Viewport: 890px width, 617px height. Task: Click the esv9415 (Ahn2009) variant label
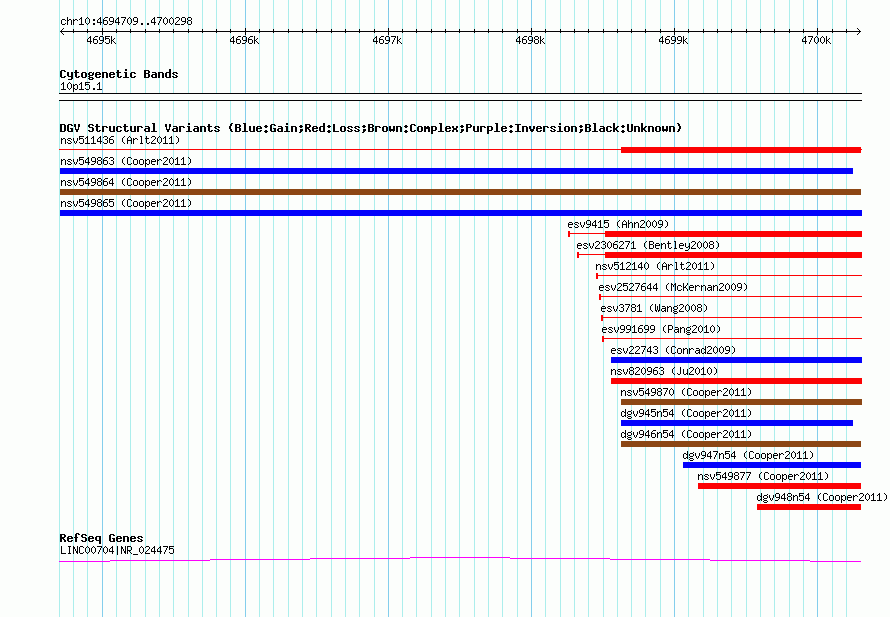(x=618, y=224)
